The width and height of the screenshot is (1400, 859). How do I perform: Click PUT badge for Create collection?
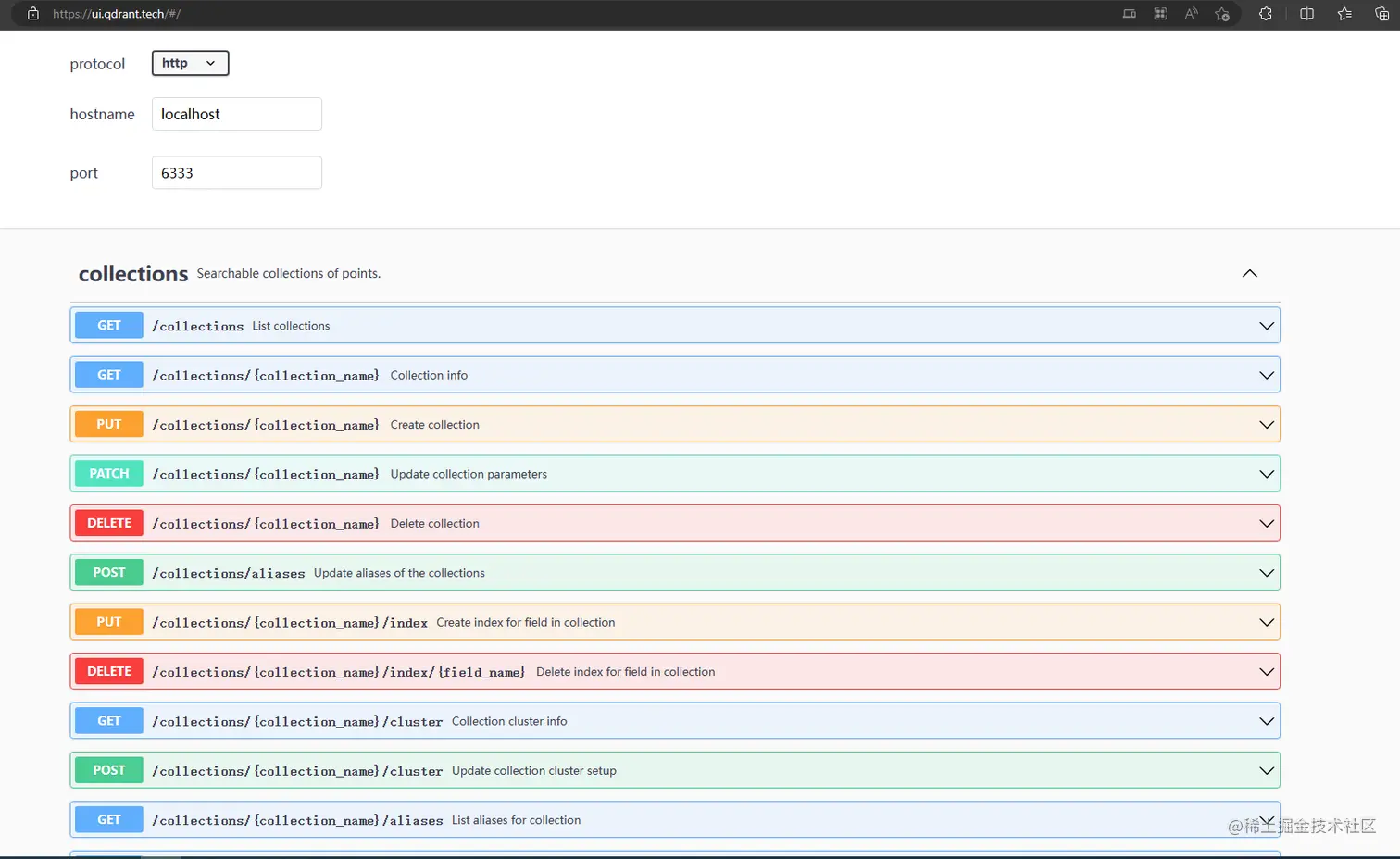pyautogui.click(x=109, y=424)
